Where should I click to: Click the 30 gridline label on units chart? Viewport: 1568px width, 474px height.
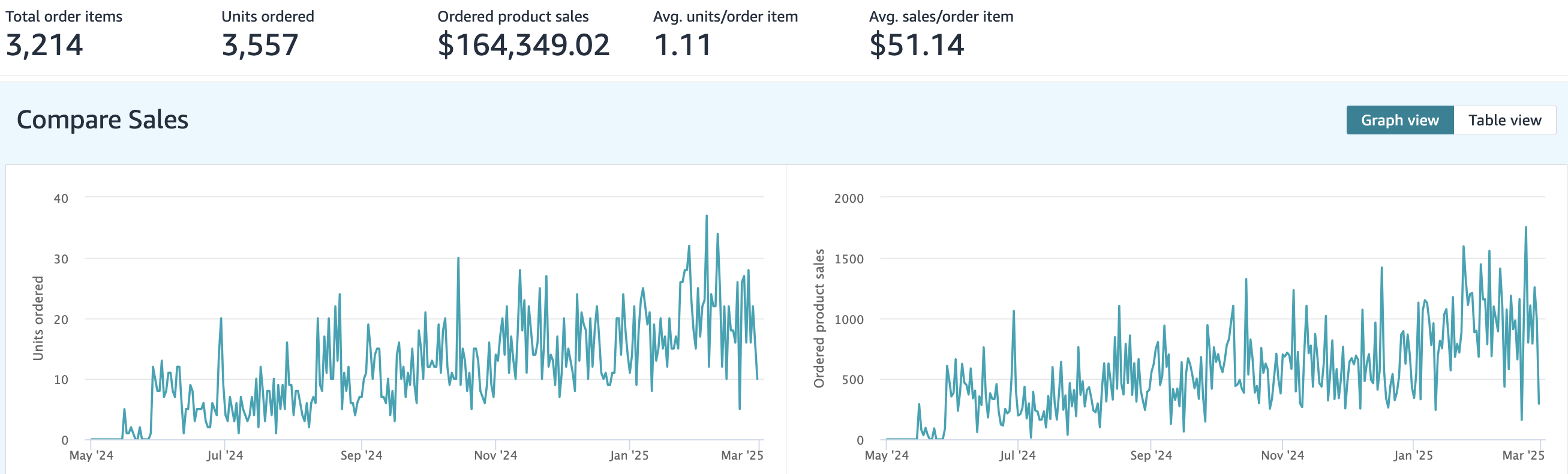point(61,259)
